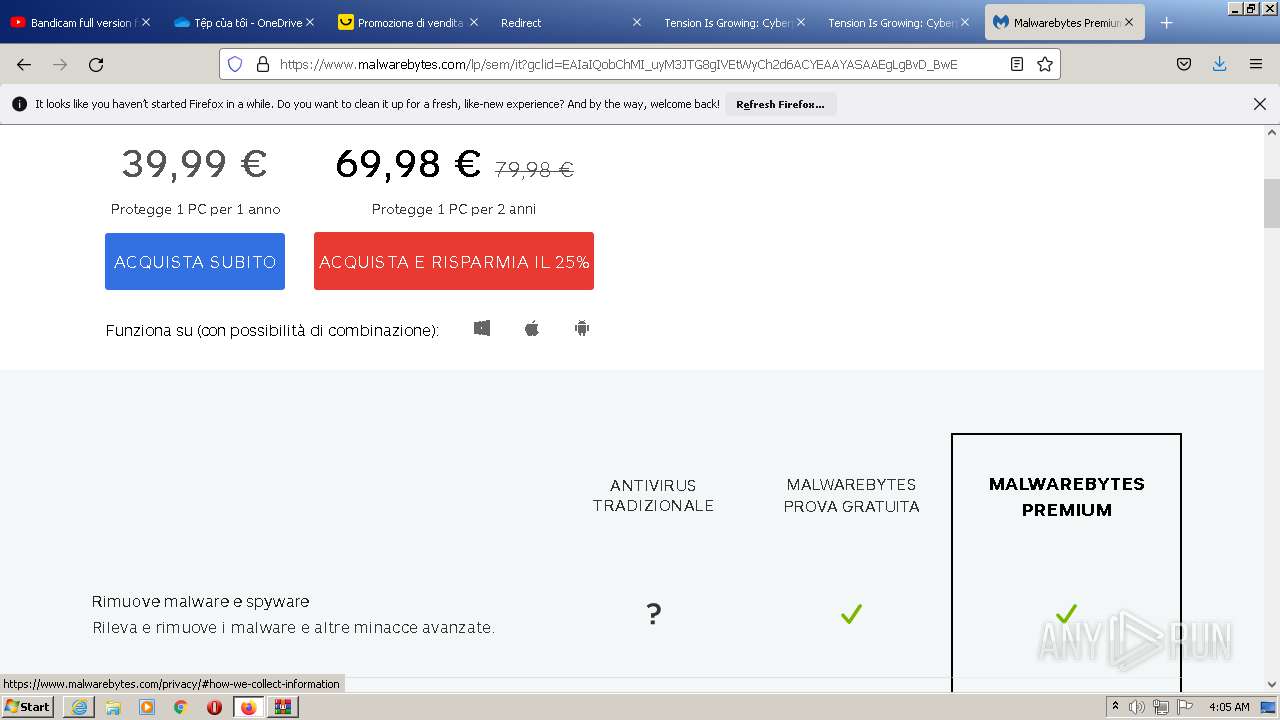Image resolution: width=1280 pixels, height=720 pixels.
Task: Click ACQUISTA E RISPARMIA IL 25% button
Action: coord(454,262)
